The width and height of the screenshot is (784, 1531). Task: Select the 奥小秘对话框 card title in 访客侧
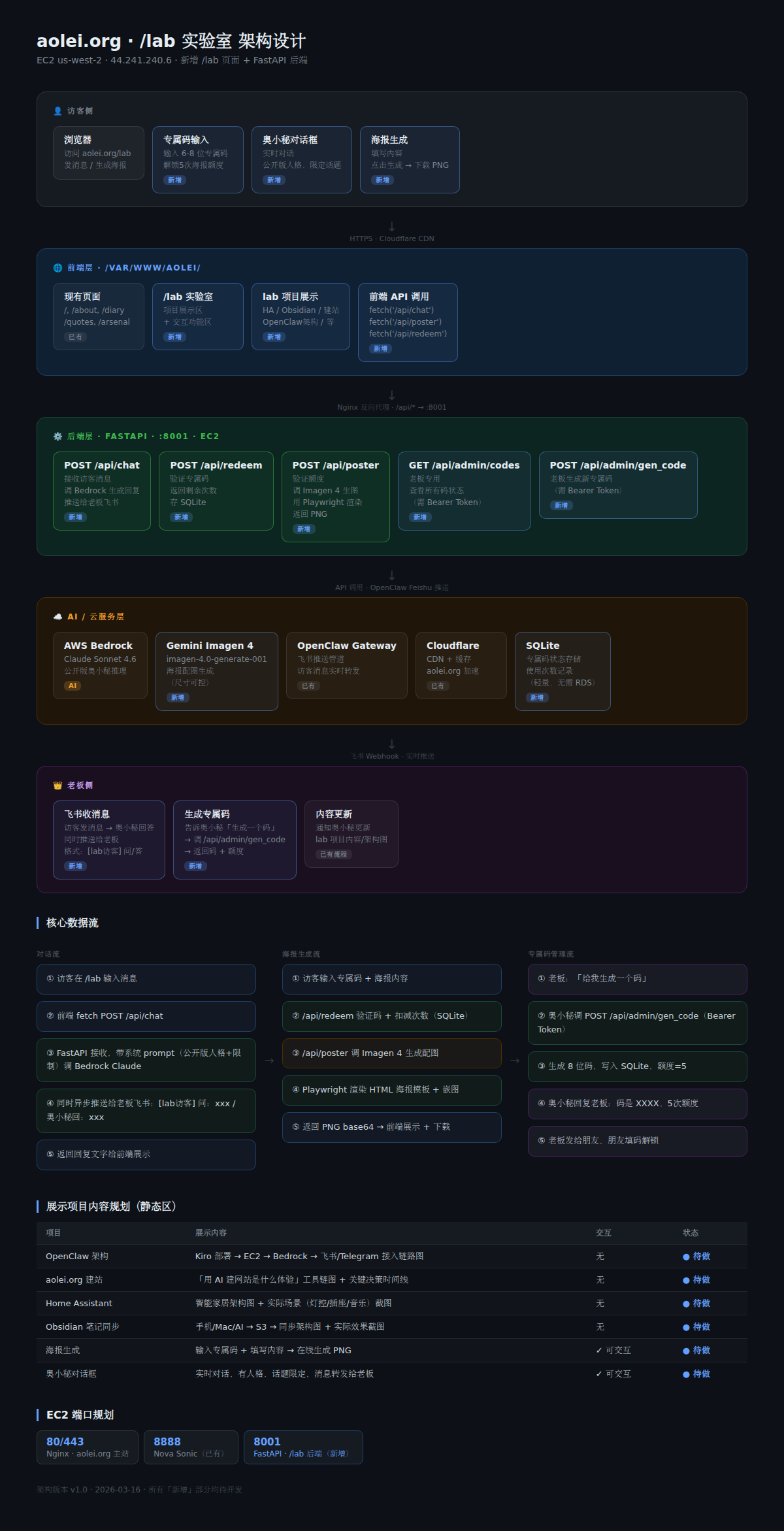pos(290,140)
